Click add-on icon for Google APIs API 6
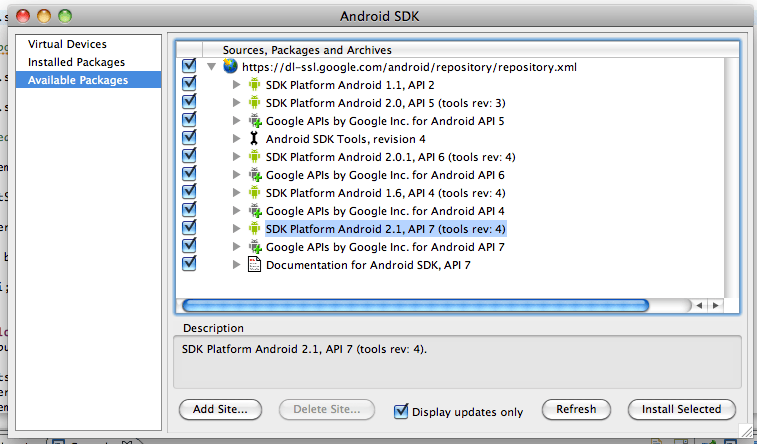 point(255,175)
